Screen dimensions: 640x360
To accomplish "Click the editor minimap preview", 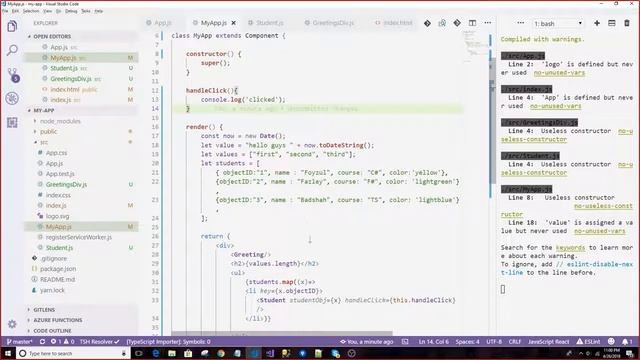I will click(x=475, y=46).
